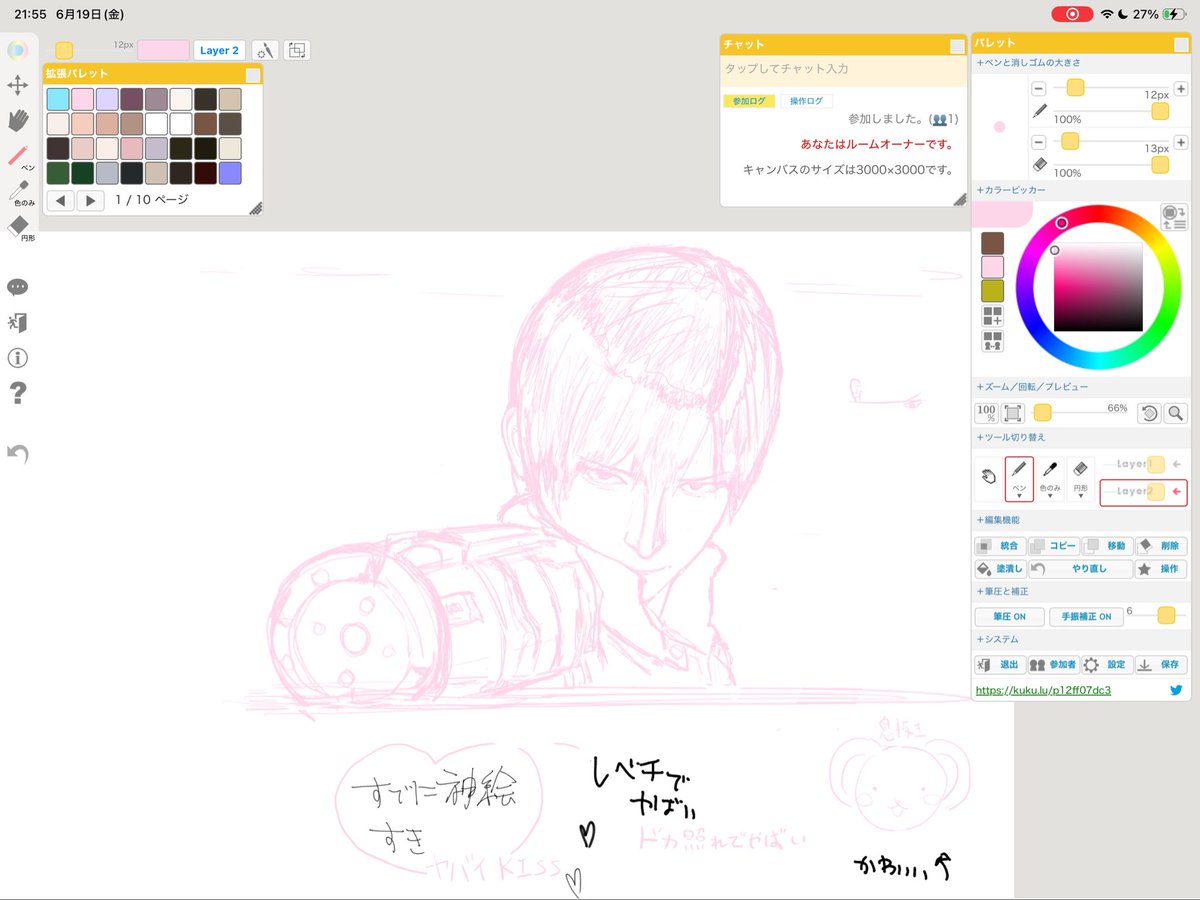Minimize the パレット panel with its square box
Screen dimensions: 1200x900
(x=1179, y=44)
